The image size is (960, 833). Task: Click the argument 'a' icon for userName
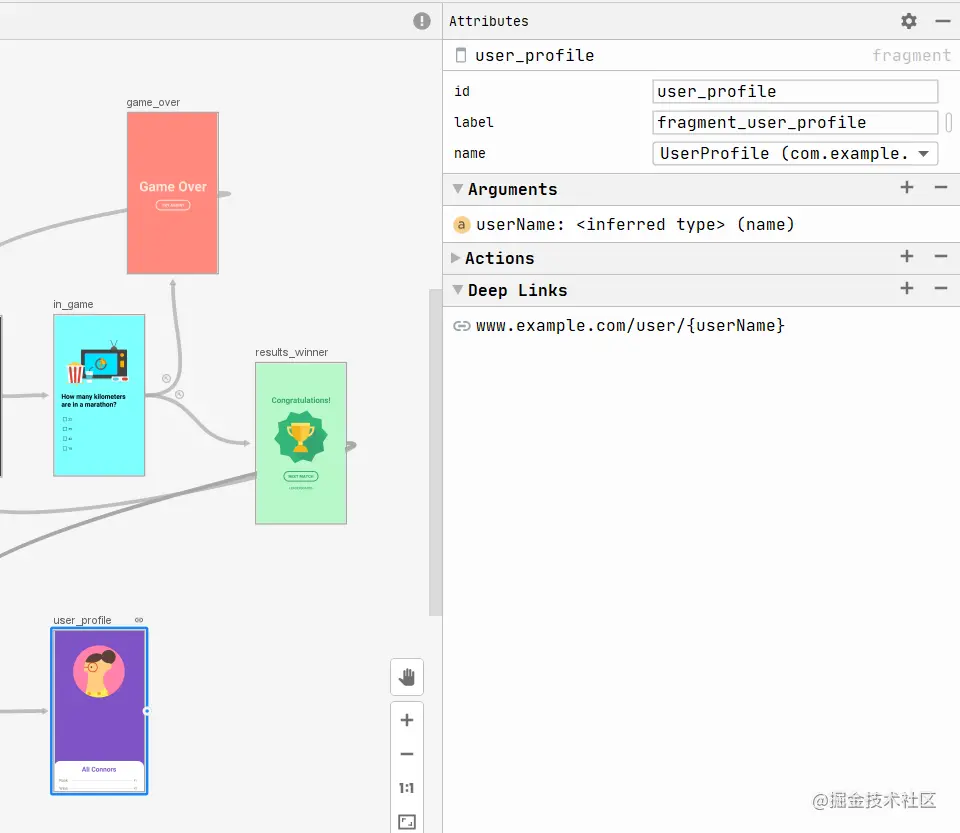[x=461, y=225]
